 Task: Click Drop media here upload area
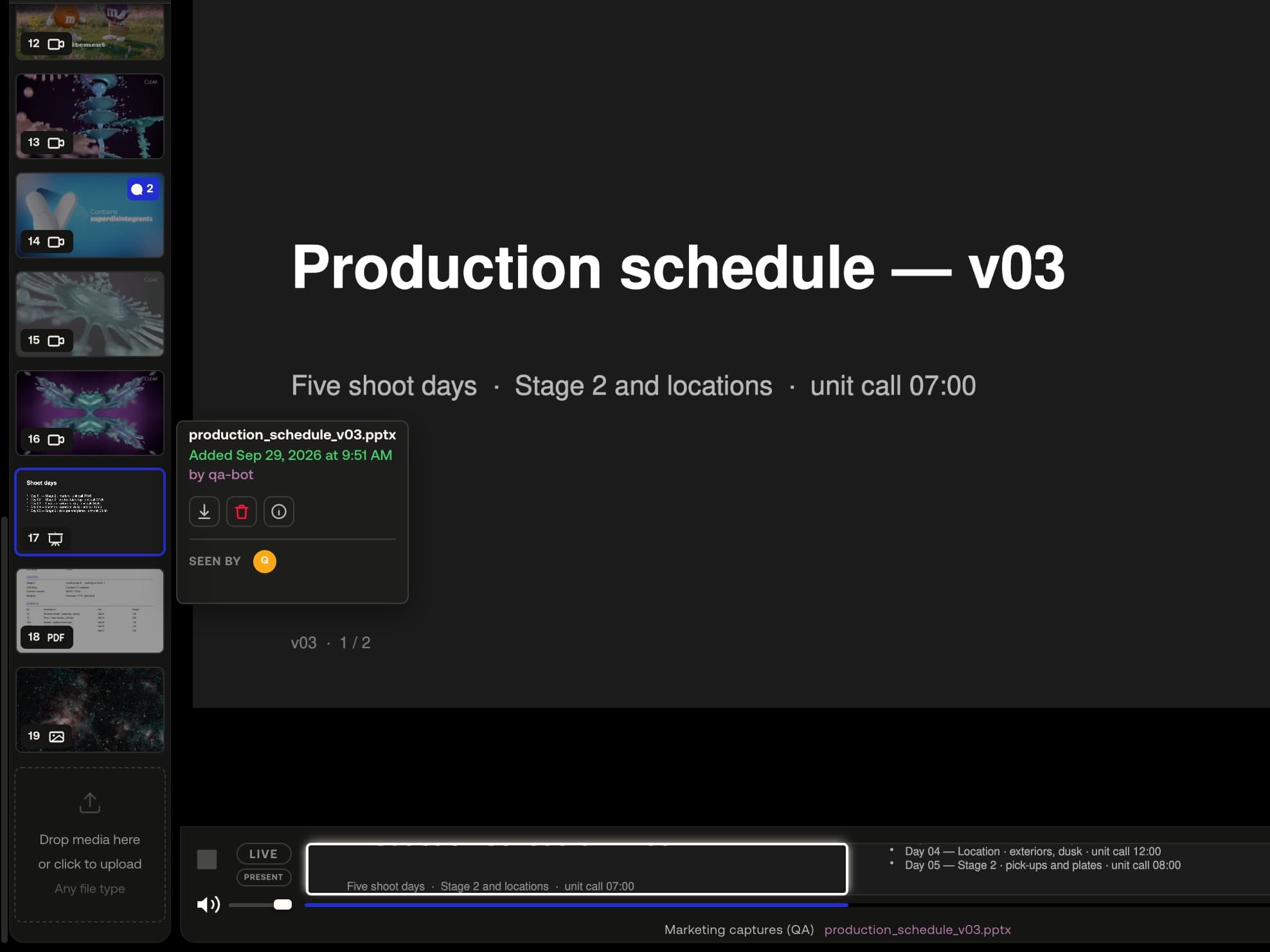point(90,845)
